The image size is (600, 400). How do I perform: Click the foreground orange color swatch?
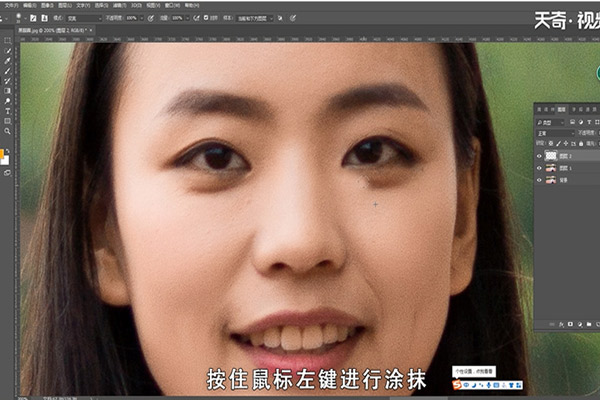click(1, 154)
